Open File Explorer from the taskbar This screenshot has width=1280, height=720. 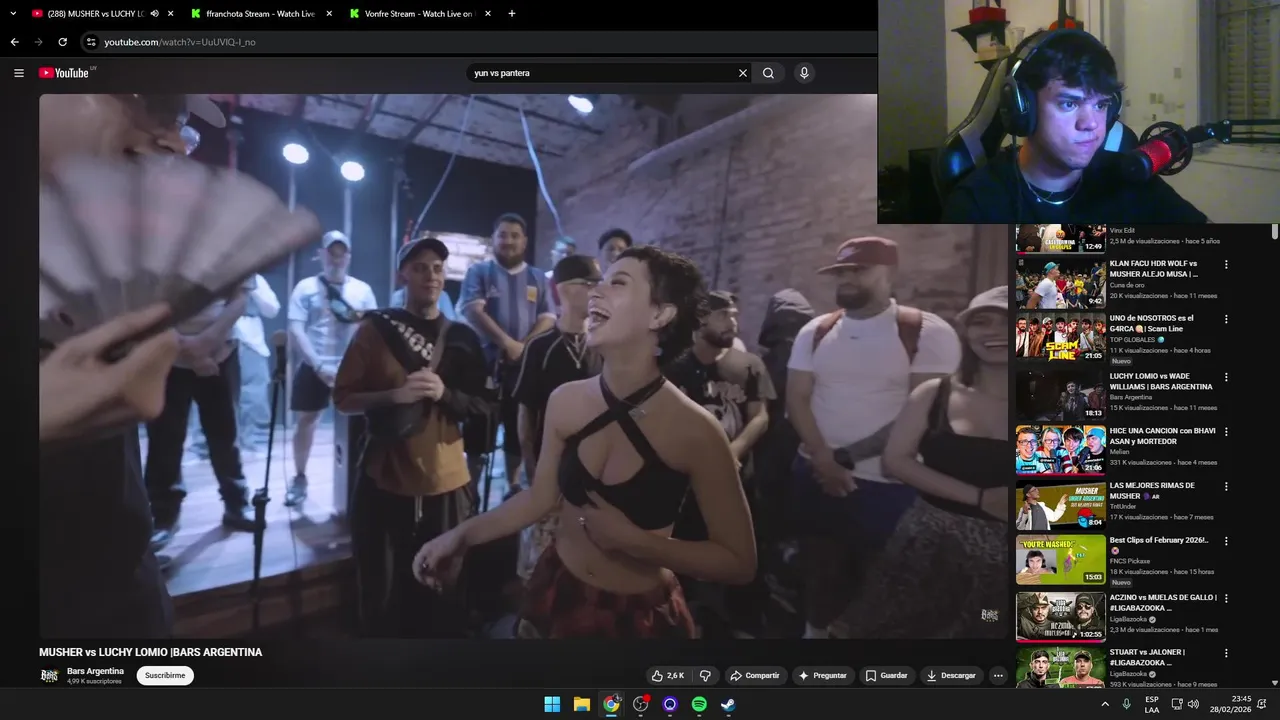coord(581,704)
